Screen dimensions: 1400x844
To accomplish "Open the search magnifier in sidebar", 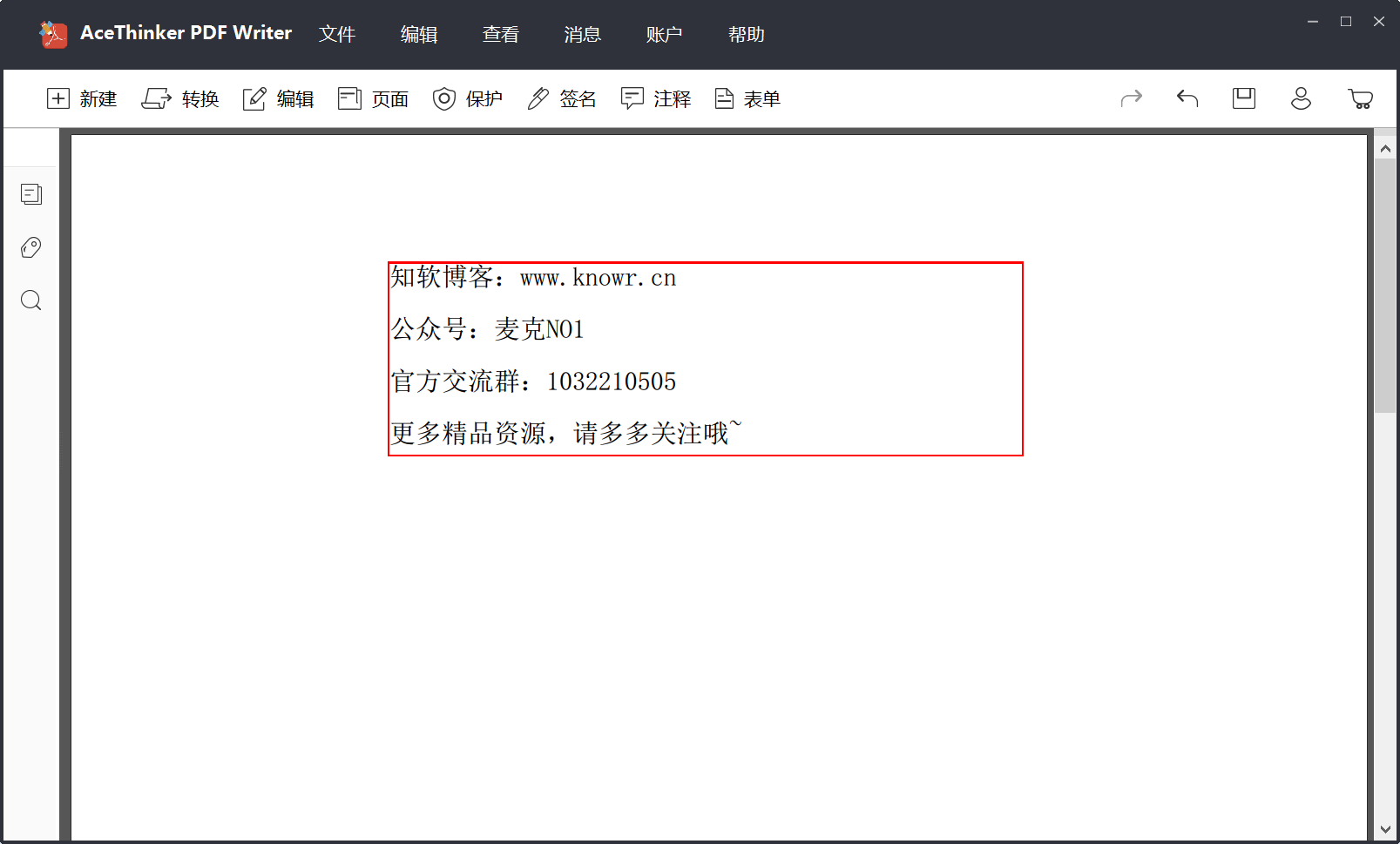I will click(31, 300).
